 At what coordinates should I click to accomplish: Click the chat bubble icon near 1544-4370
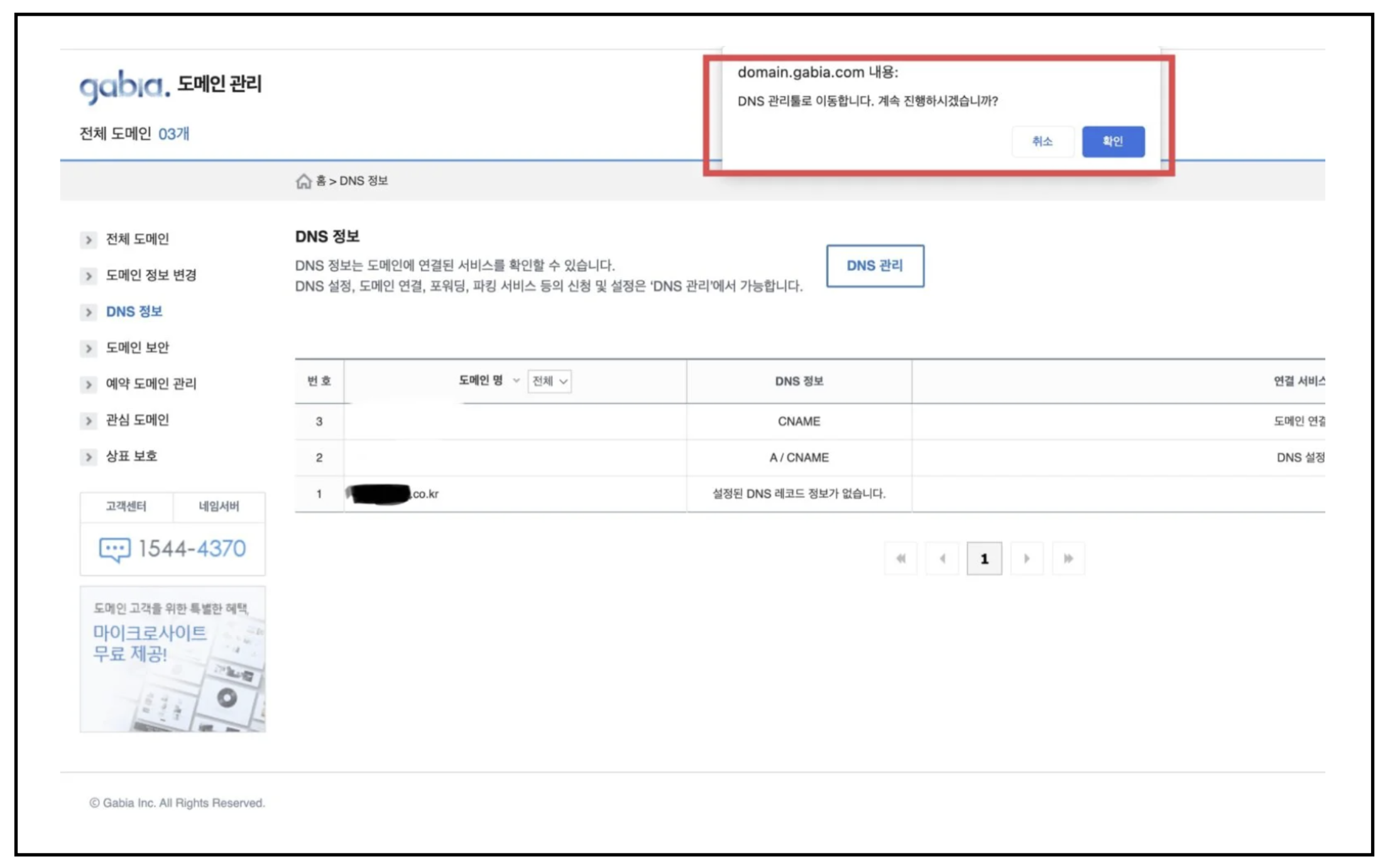pos(114,550)
